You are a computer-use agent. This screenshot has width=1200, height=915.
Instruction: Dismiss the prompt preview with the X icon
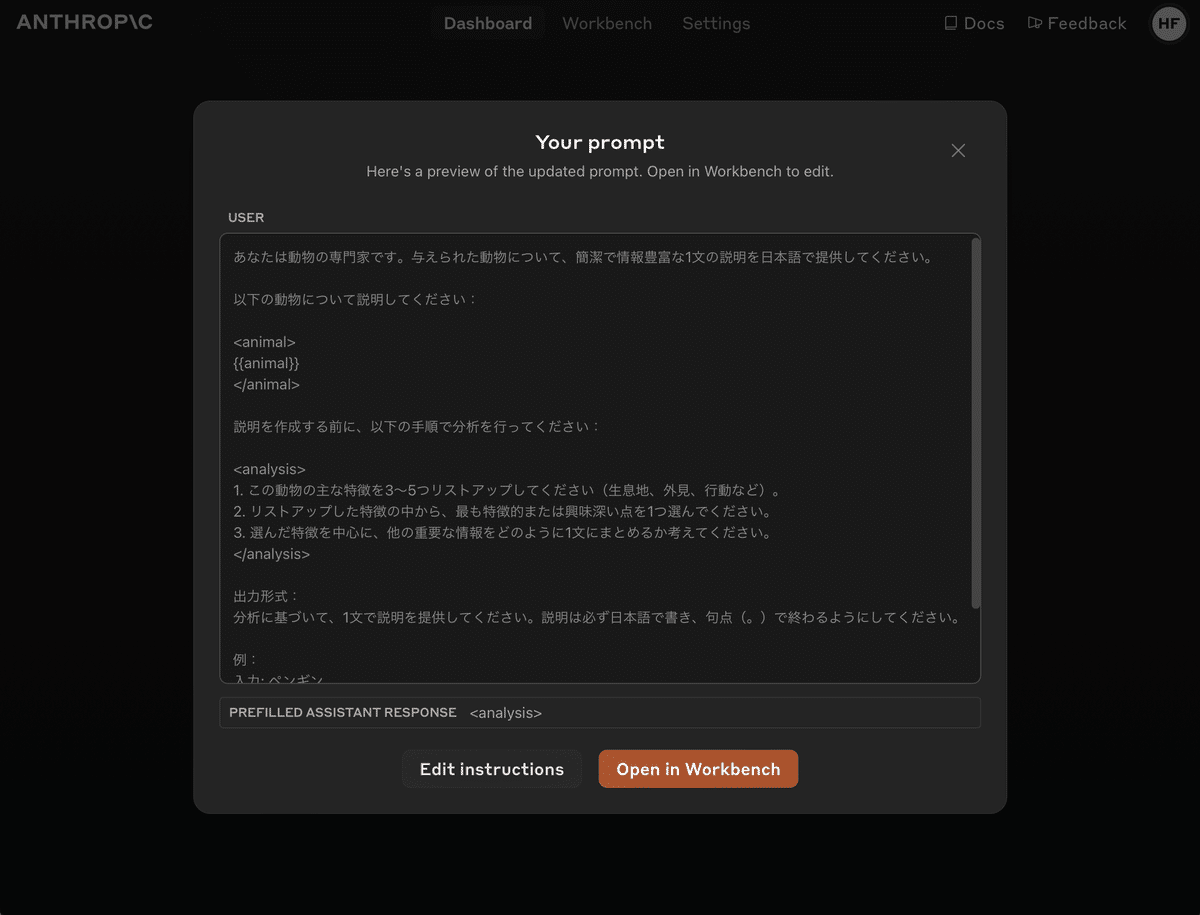coord(958,150)
